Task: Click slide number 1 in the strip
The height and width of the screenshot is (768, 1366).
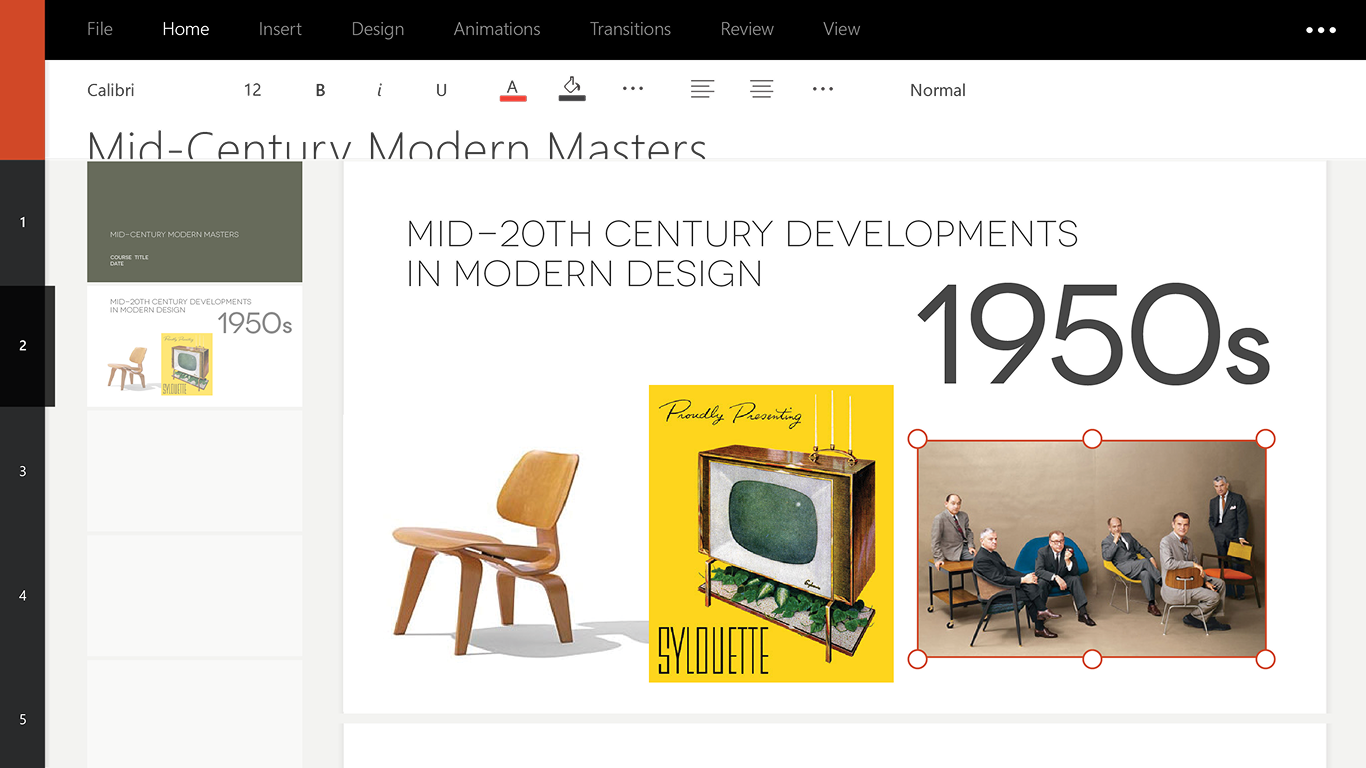Action: (23, 222)
